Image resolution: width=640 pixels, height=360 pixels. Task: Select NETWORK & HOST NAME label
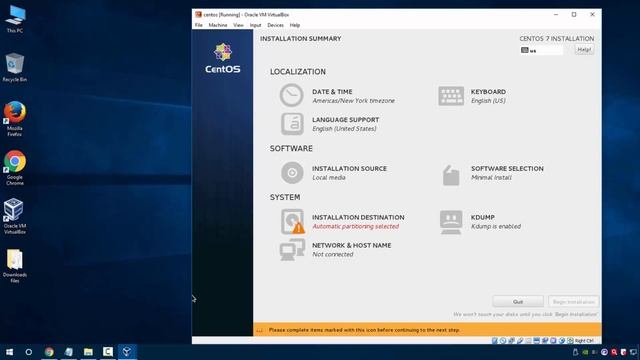[352, 245]
